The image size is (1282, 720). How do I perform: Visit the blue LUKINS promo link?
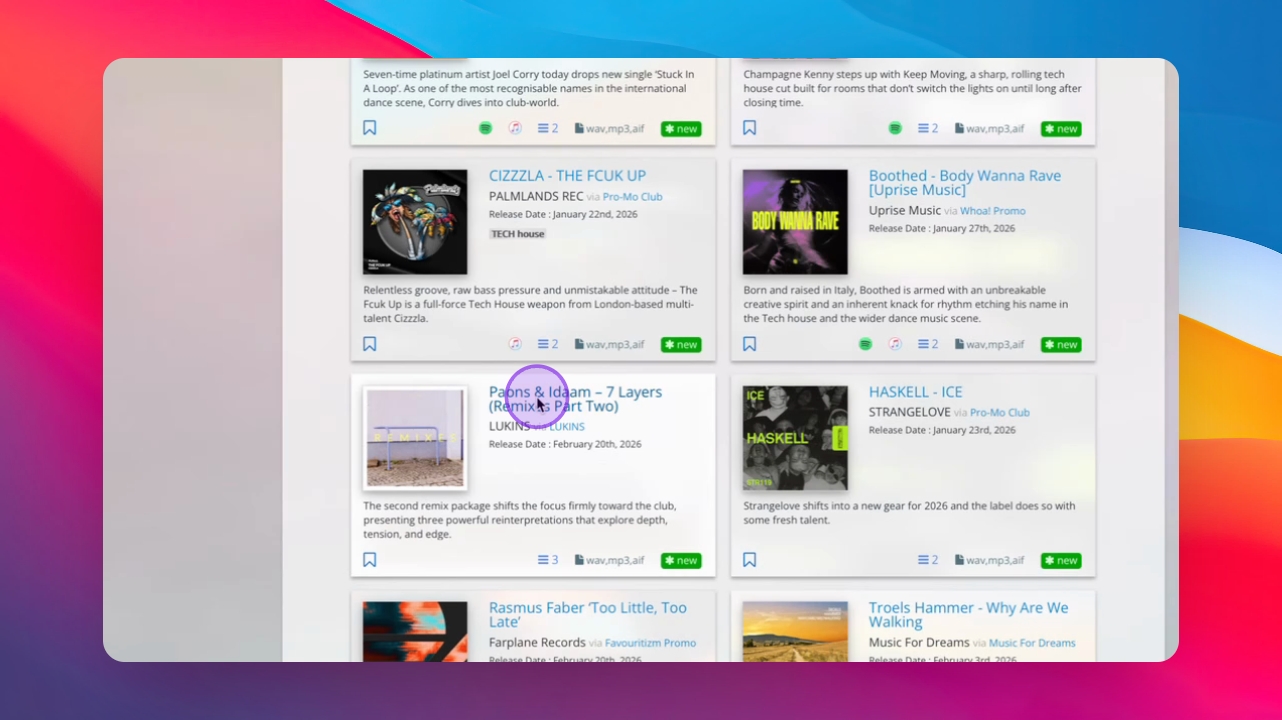coord(566,427)
